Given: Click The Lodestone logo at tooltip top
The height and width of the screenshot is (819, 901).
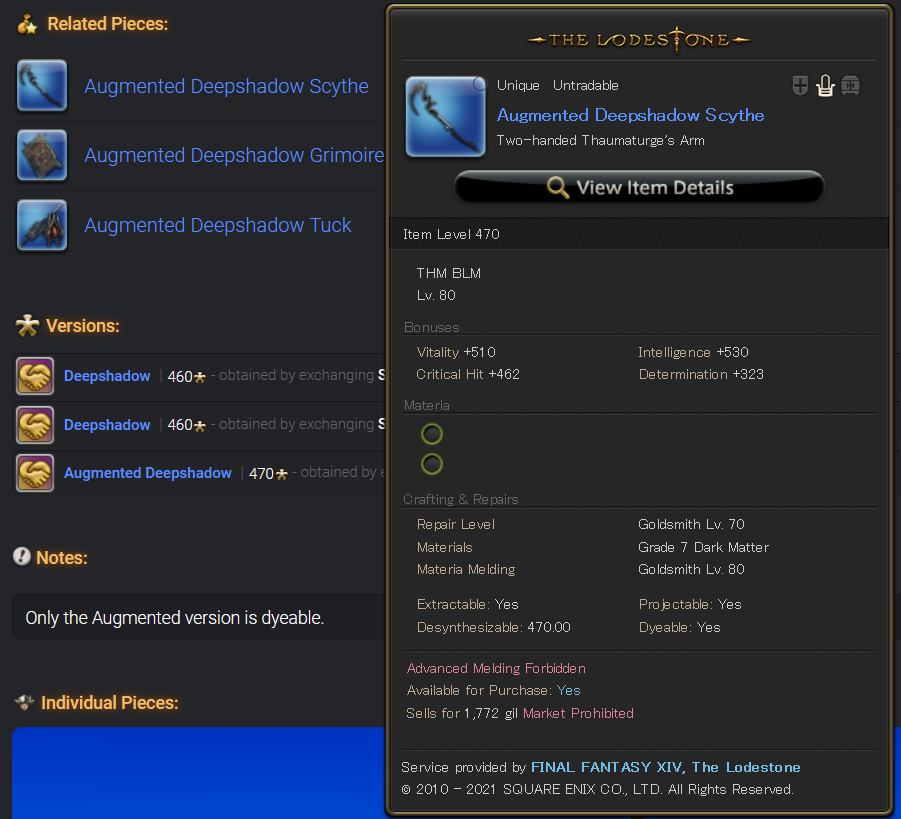Looking at the screenshot, I should (x=639, y=40).
